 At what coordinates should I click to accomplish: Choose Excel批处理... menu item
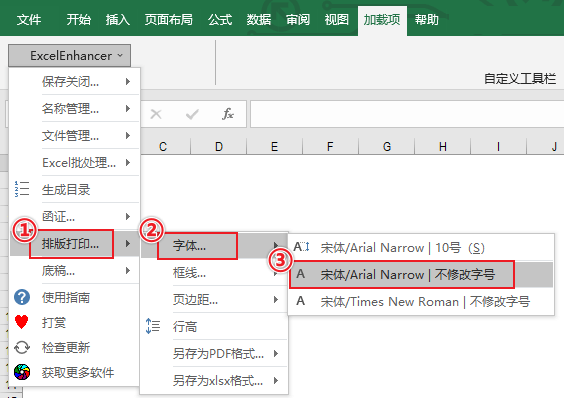point(74,162)
